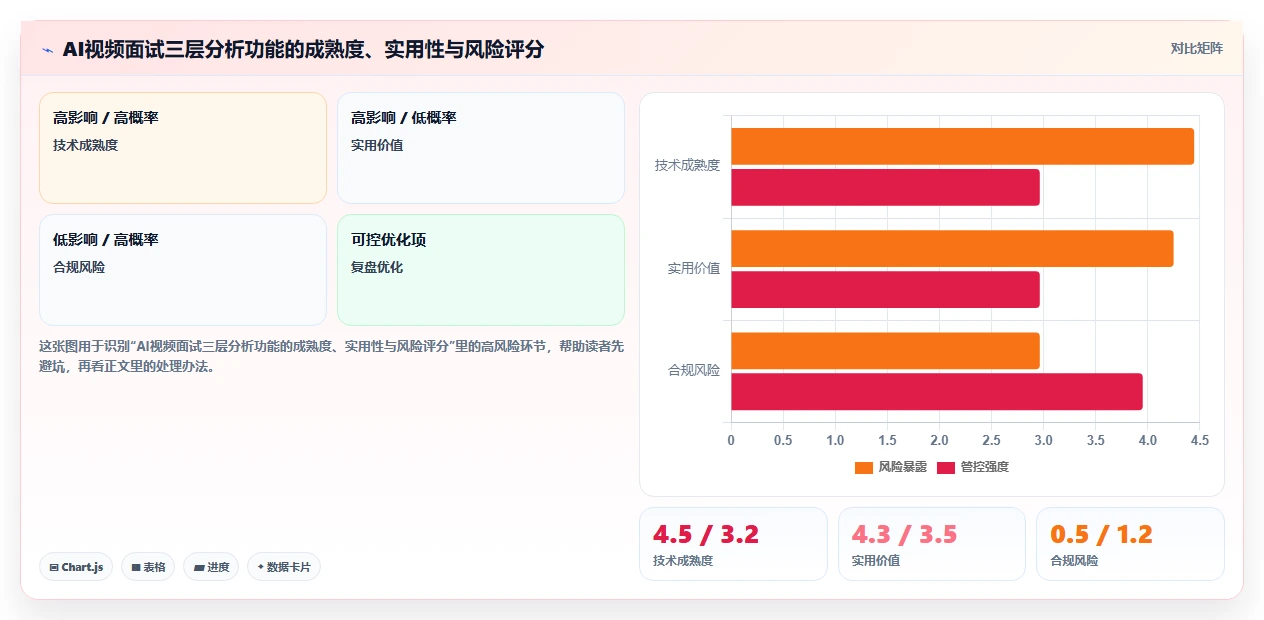
Task: Click the heading AI视频面试三层分析功能 title text
Action: click(x=303, y=50)
